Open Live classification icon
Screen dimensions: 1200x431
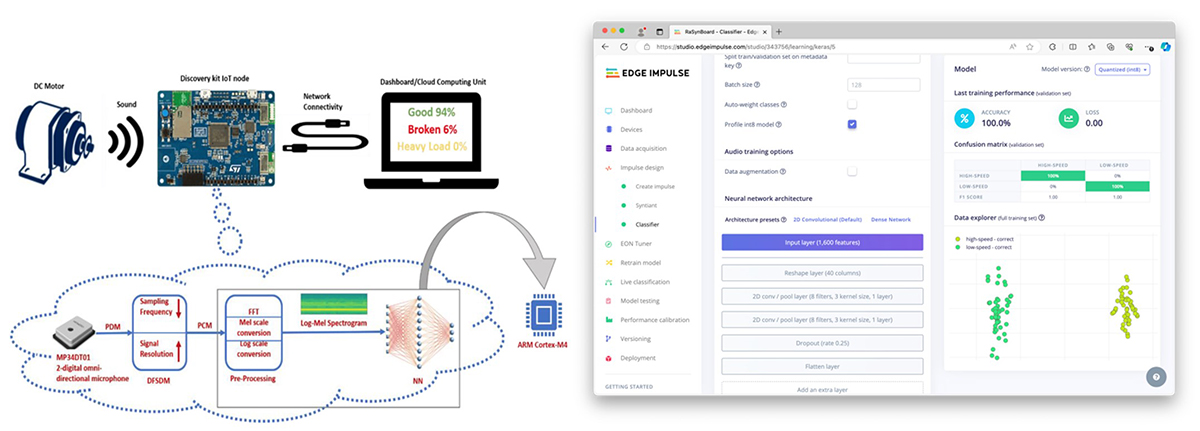610,282
